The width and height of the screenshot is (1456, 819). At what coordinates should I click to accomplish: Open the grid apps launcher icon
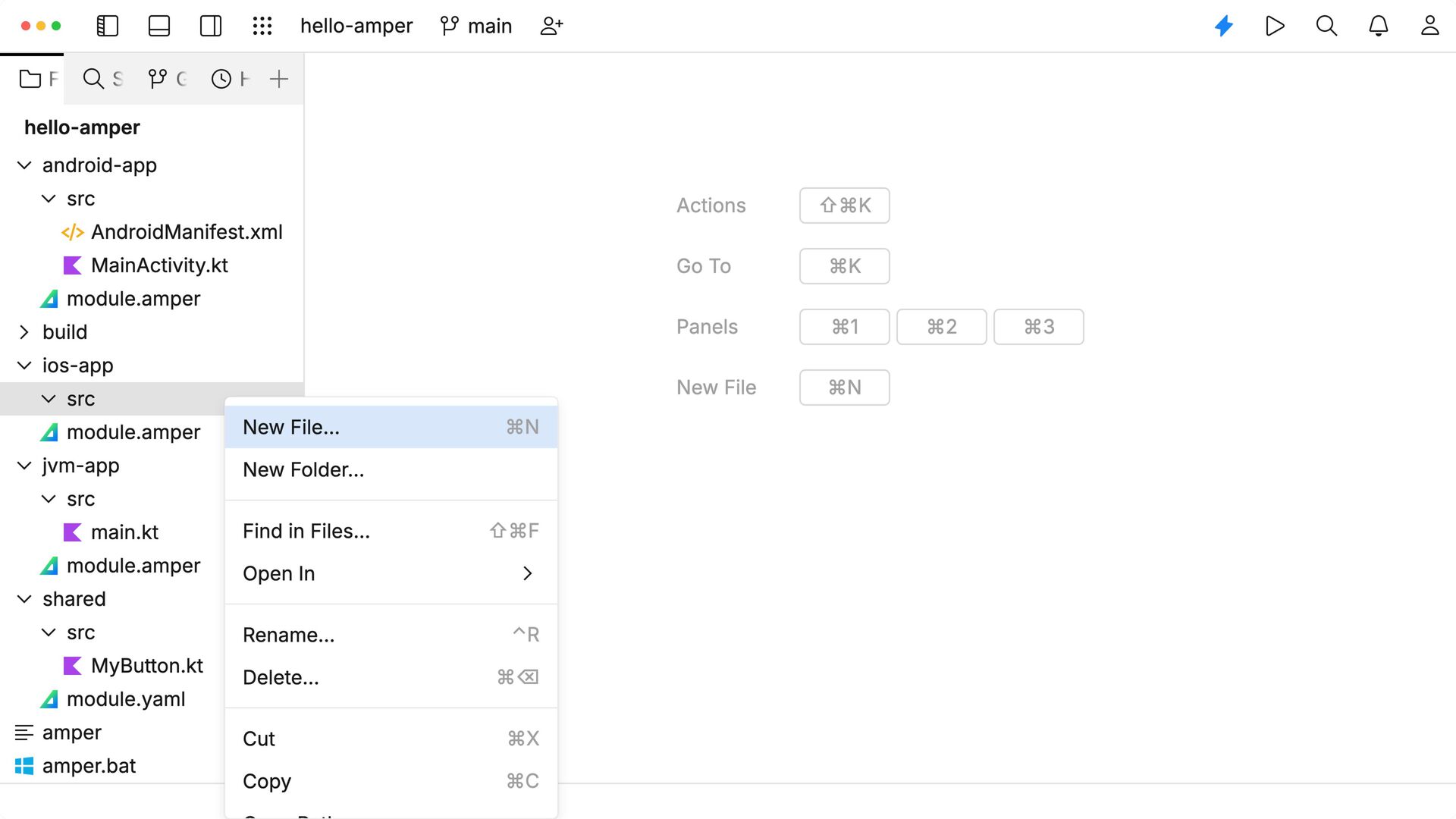(x=262, y=26)
